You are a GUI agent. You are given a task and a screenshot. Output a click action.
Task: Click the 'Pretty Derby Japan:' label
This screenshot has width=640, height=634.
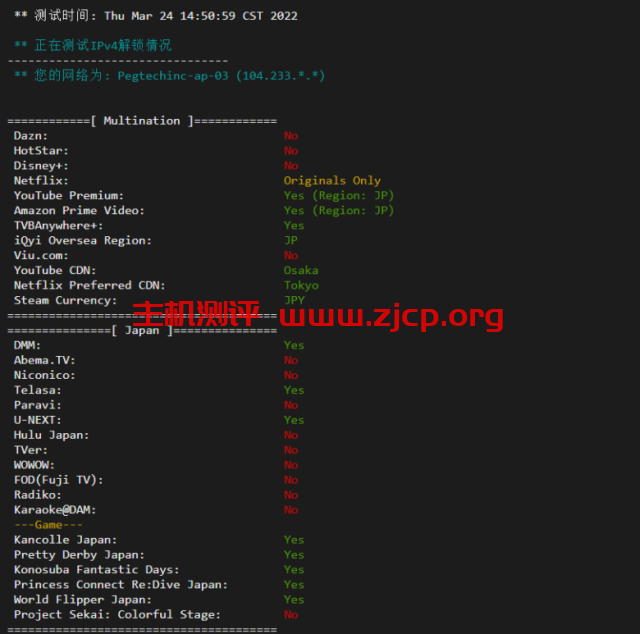(79, 555)
